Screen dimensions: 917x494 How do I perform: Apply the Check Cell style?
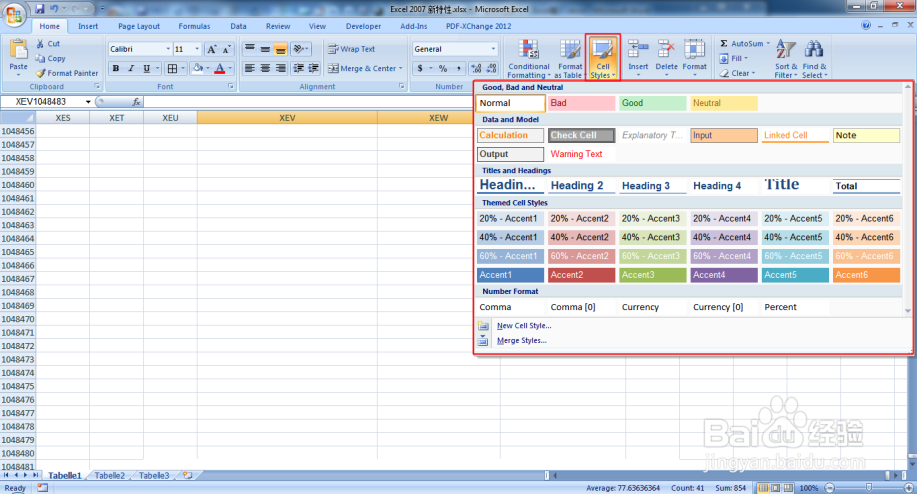(x=581, y=135)
